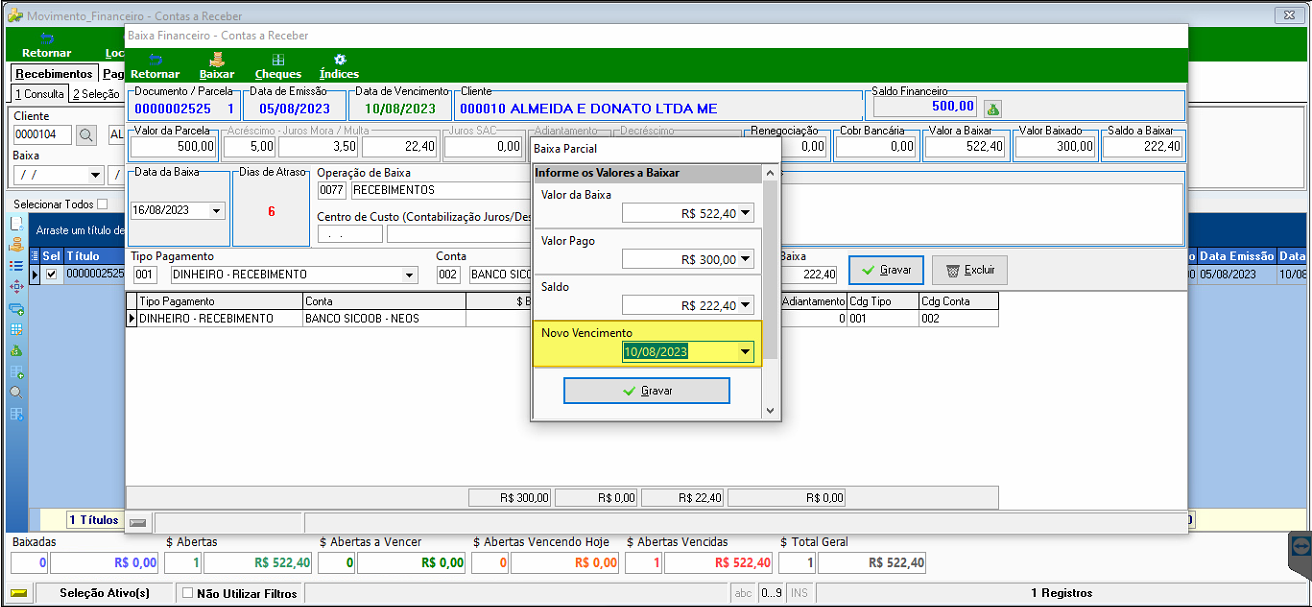The image size is (1312, 607).
Task: Click Gravar button in Baixa Parcial popup
Action: coord(647,391)
